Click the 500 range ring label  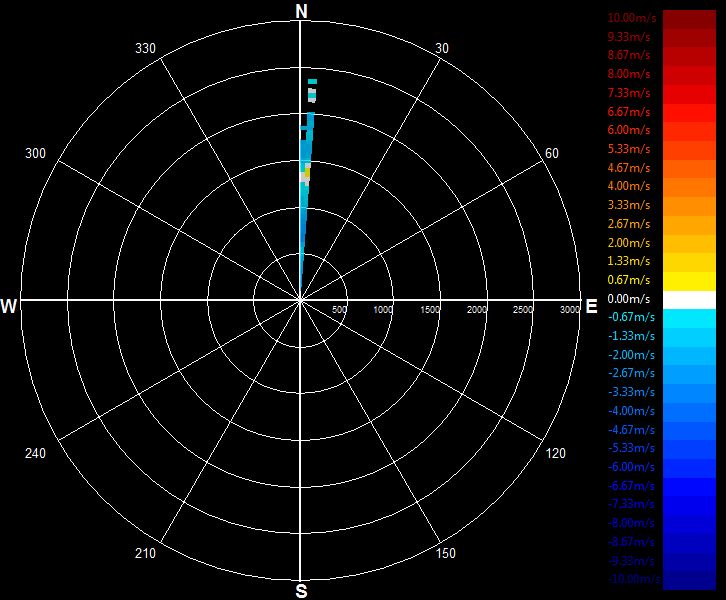point(339,310)
